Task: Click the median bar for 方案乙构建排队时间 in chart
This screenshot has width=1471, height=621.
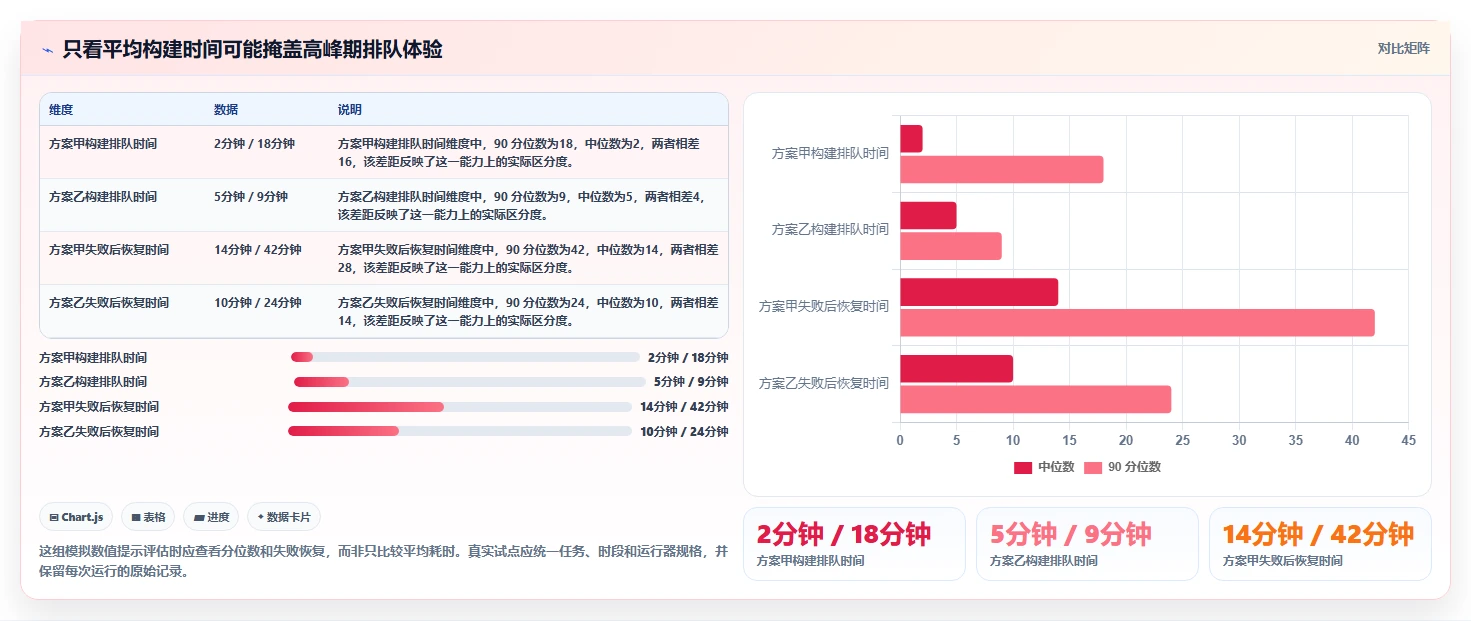Action: pos(928,215)
